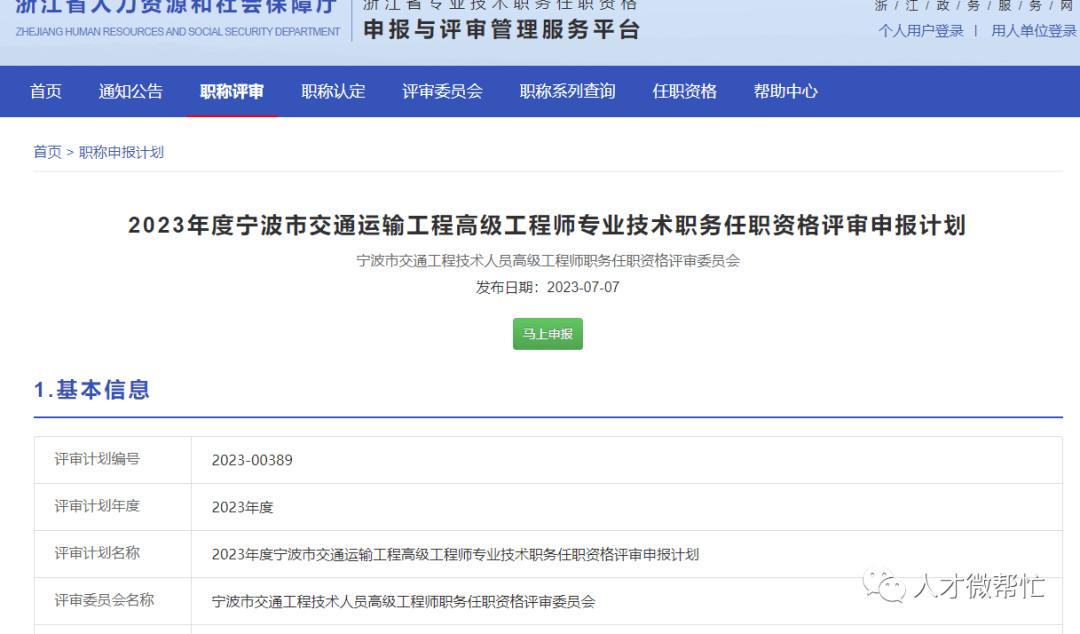Open the 通知公告 announcements menu
Viewport: 1080px width, 634px height.
130,91
